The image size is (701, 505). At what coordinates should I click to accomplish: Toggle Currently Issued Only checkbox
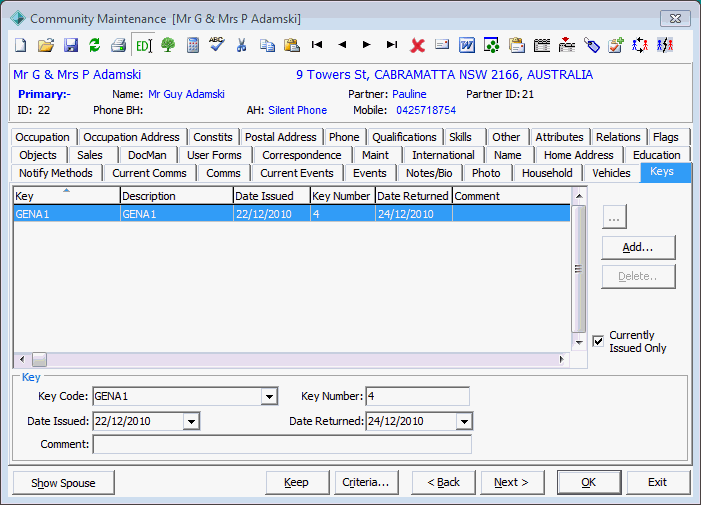pyautogui.click(x=598, y=341)
